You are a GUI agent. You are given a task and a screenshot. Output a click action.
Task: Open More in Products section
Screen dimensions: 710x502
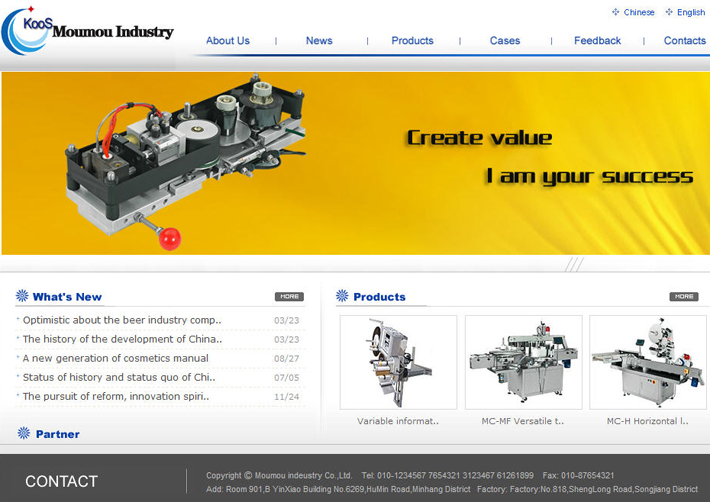click(684, 296)
